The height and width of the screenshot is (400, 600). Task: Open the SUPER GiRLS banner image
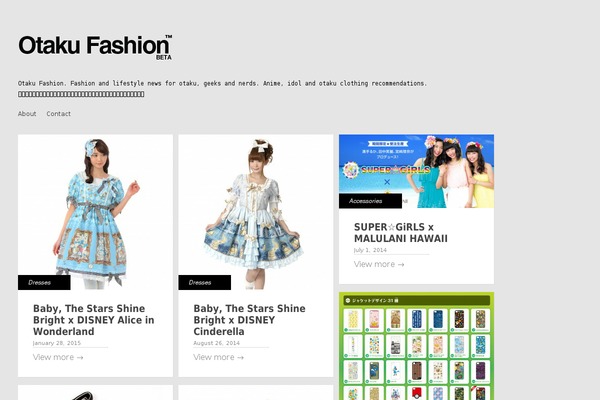click(x=416, y=171)
